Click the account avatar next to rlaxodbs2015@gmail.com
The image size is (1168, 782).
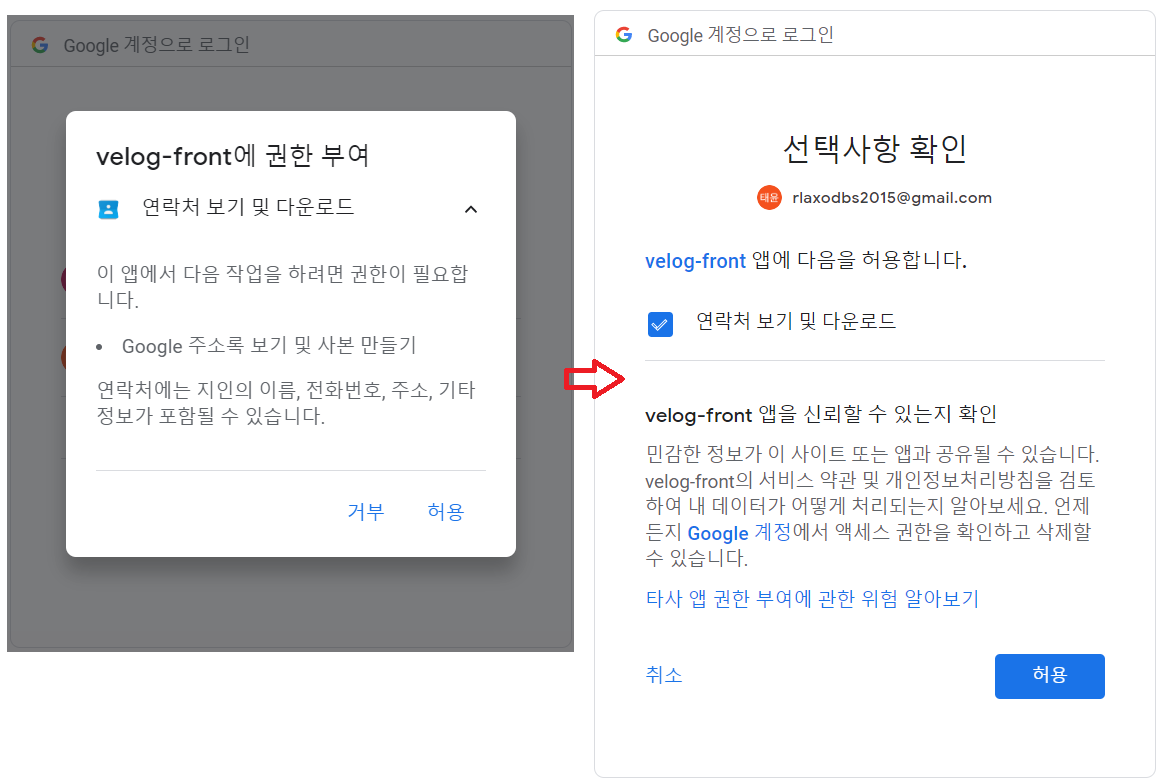(769, 197)
